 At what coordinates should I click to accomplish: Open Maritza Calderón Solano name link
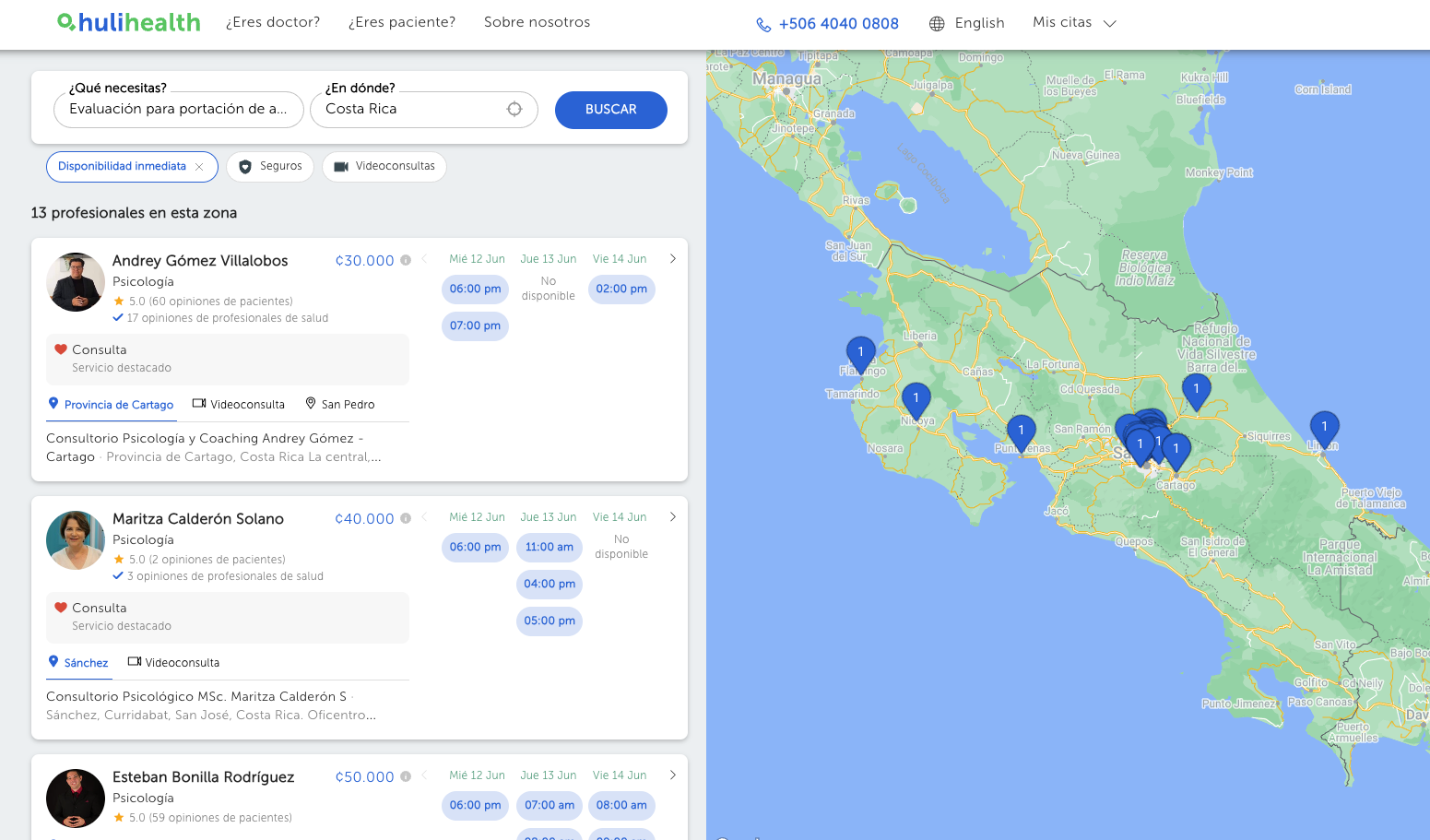[x=198, y=519]
